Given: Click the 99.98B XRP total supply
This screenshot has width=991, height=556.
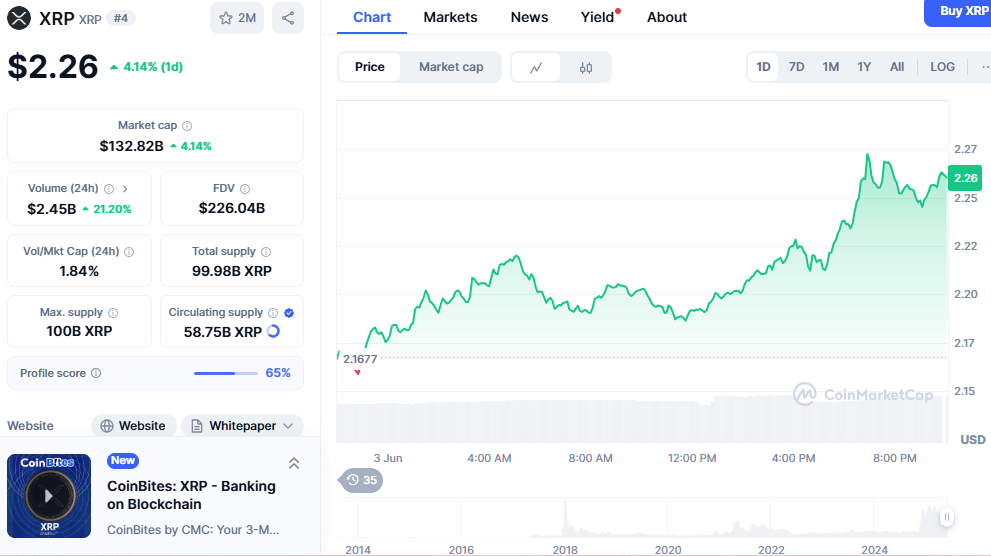Looking at the screenshot, I should coord(232,271).
